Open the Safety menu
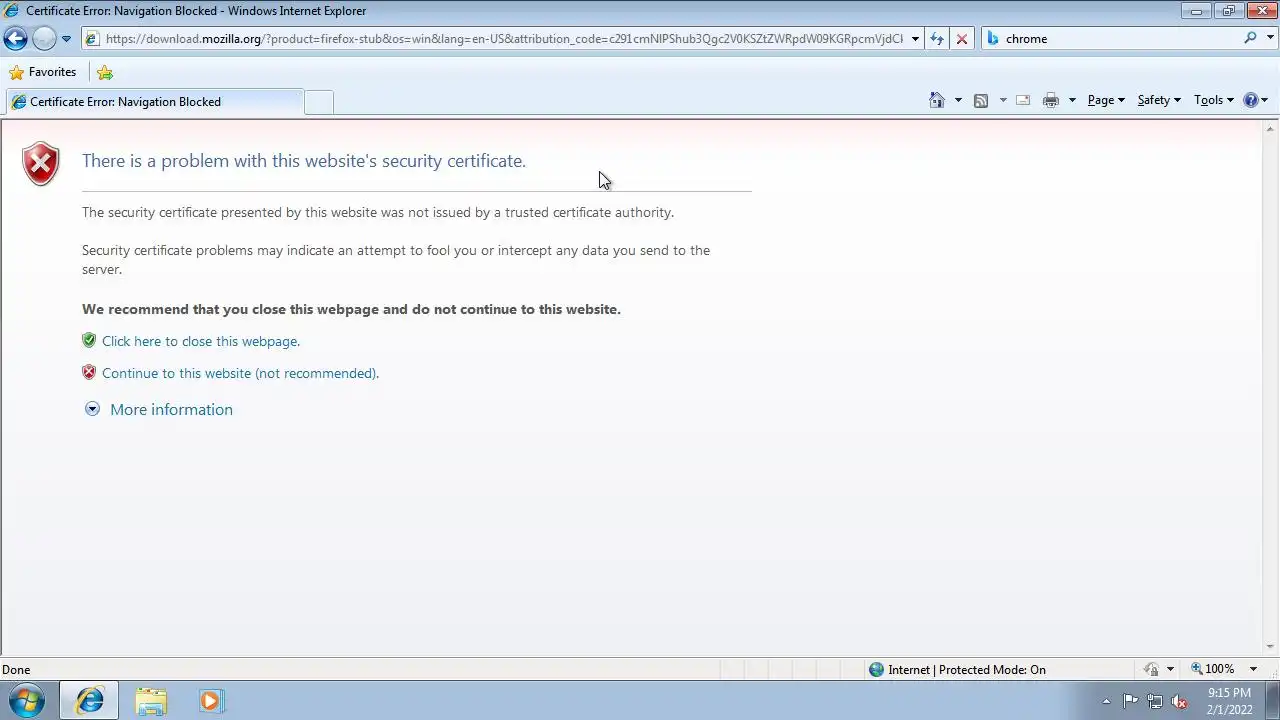Image resolution: width=1280 pixels, height=720 pixels. 1159,100
